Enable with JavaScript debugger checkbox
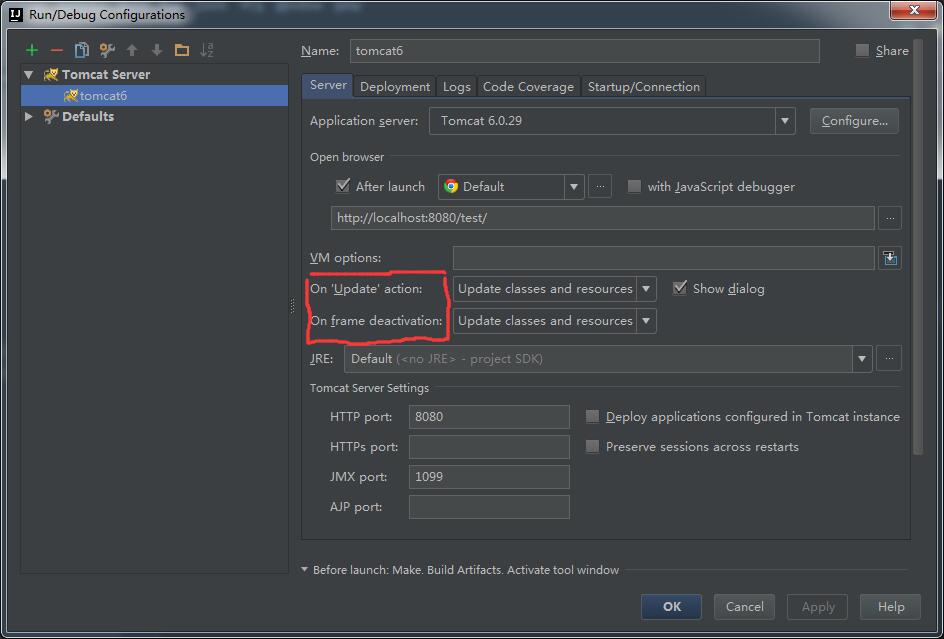 (x=634, y=187)
